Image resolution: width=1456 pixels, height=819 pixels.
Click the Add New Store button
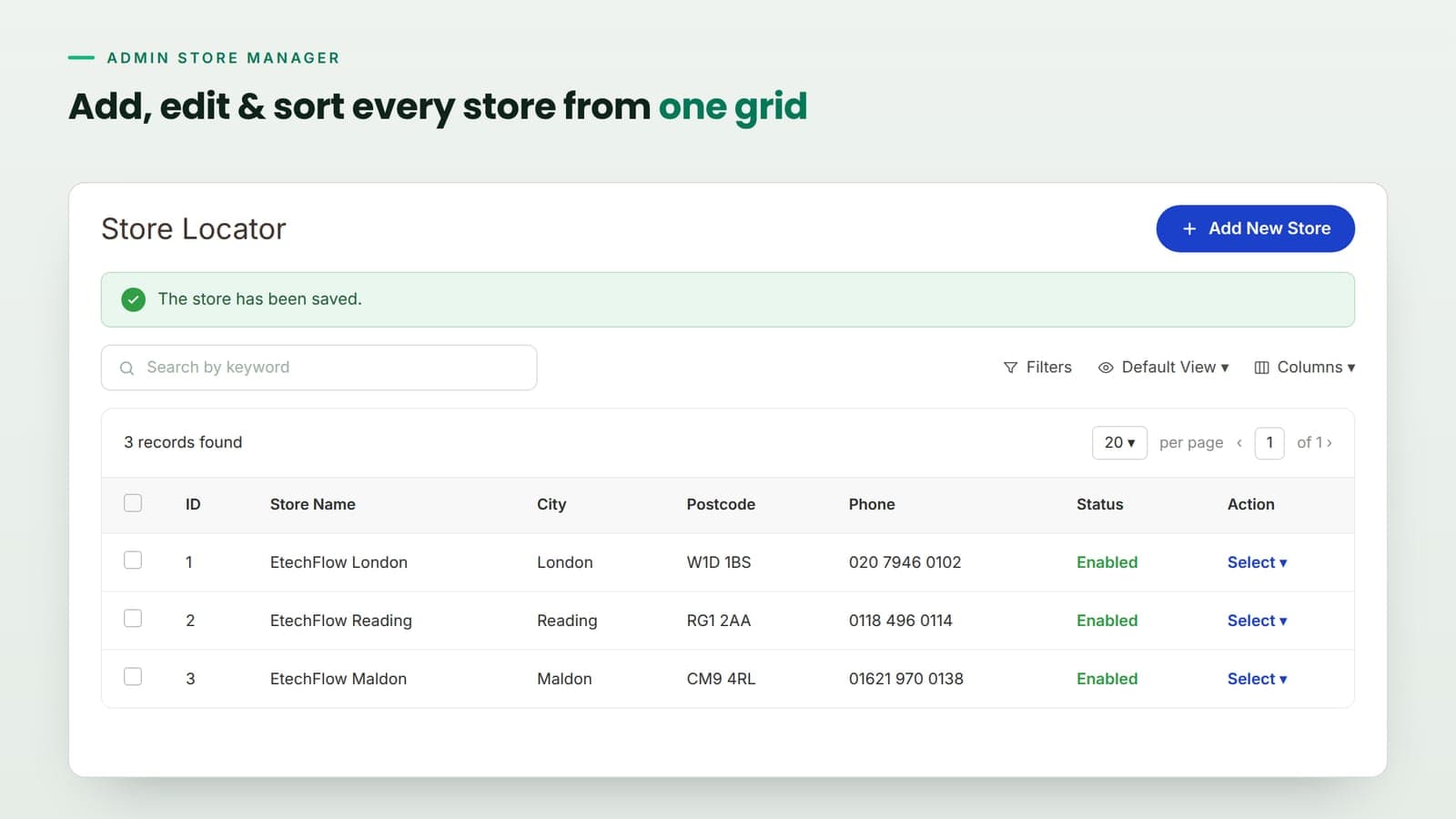click(1255, 228)
